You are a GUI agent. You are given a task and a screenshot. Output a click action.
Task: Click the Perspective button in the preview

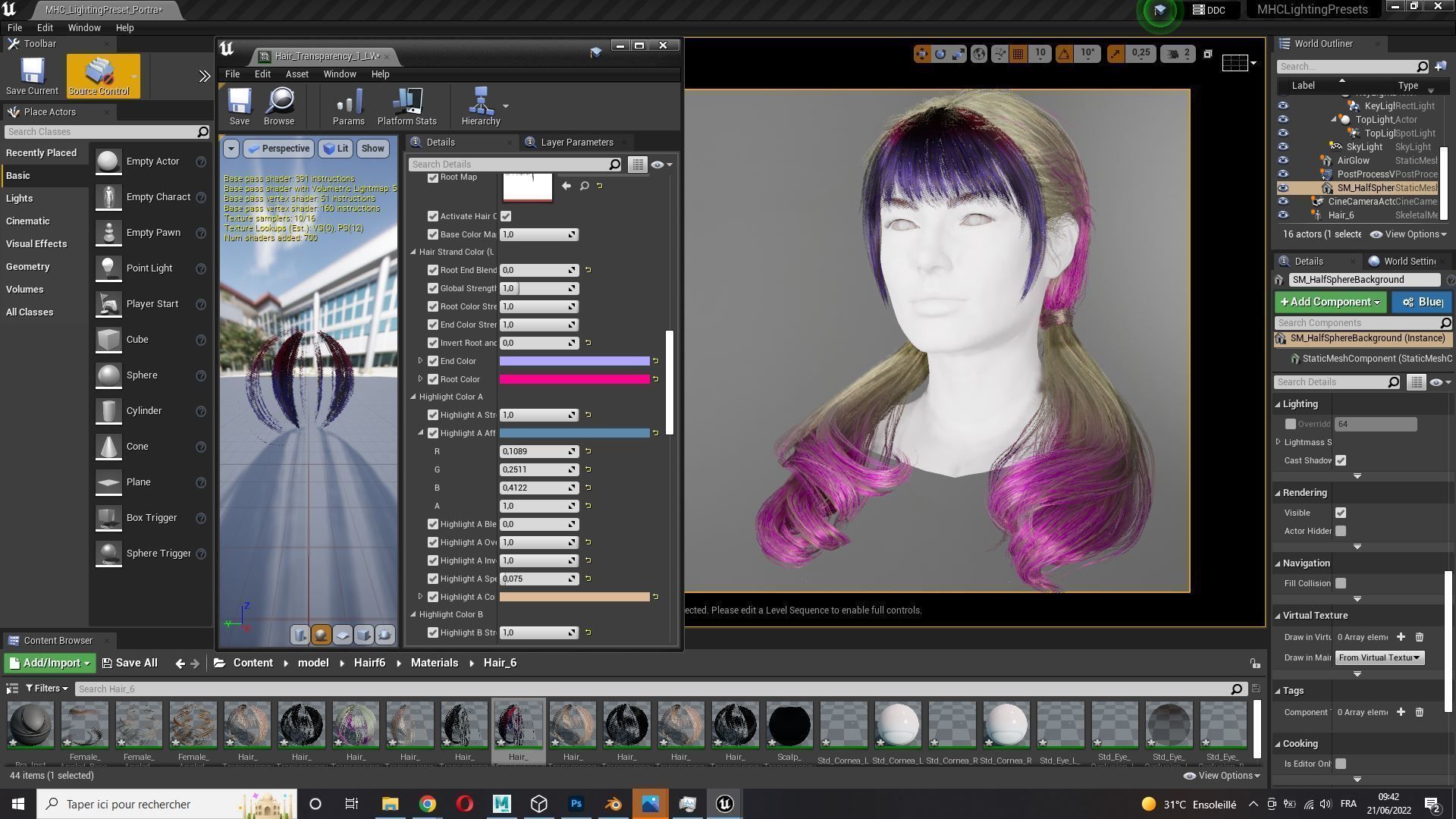pyautogui.click(x=278, y=149)
